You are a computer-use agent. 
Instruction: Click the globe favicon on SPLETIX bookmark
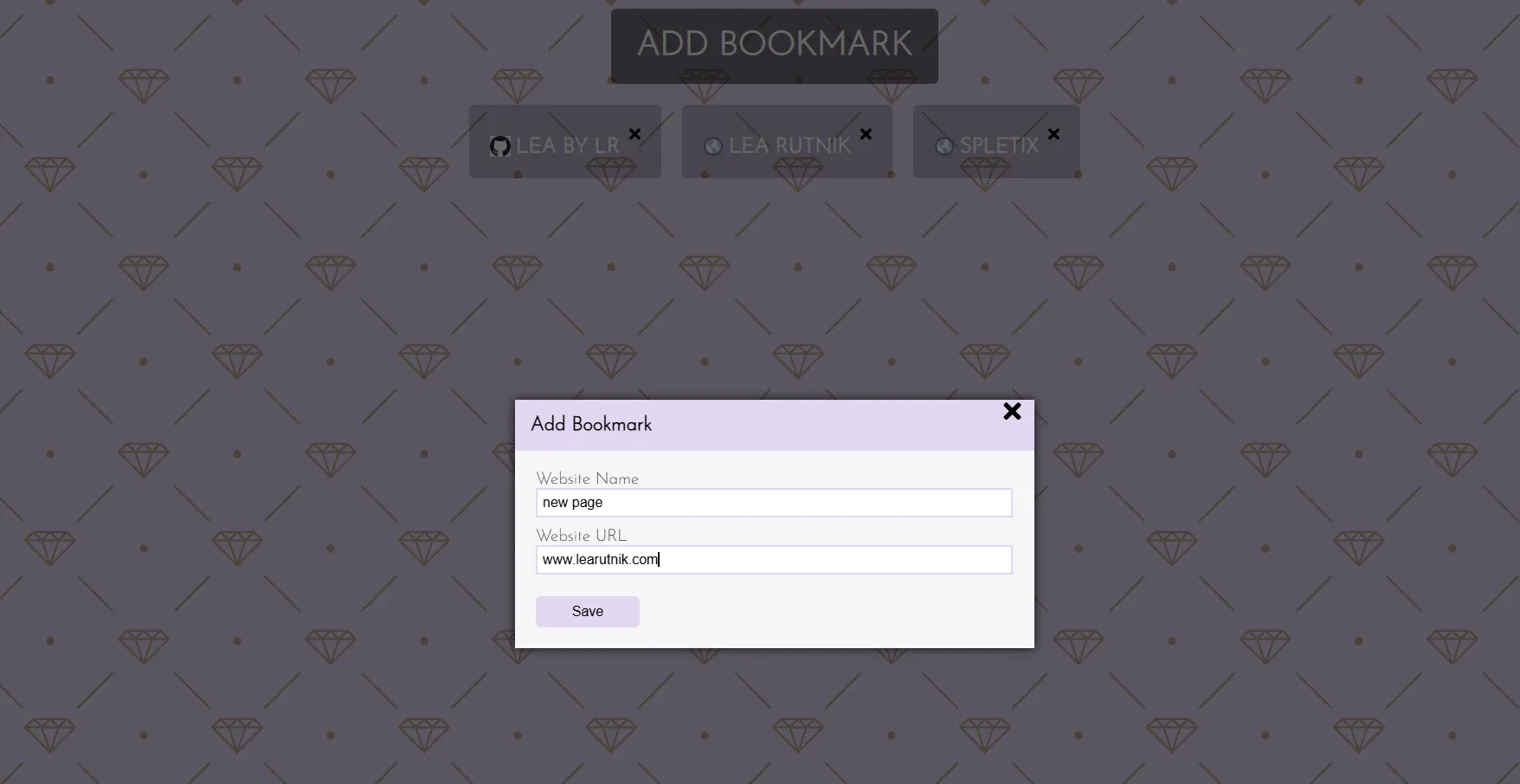click(x=943, y=146)
